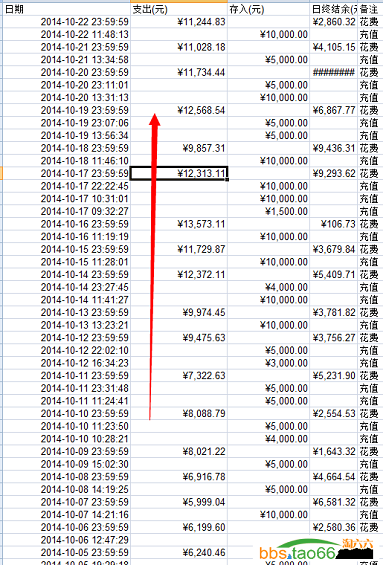Select cell with ¥12,313.11 expense
The image size is (383, 565).
179,173
